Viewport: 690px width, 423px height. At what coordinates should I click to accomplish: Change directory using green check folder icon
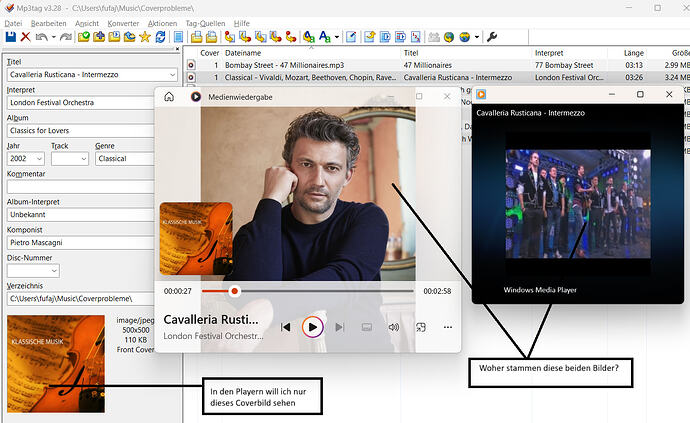[x=84, y=37]
